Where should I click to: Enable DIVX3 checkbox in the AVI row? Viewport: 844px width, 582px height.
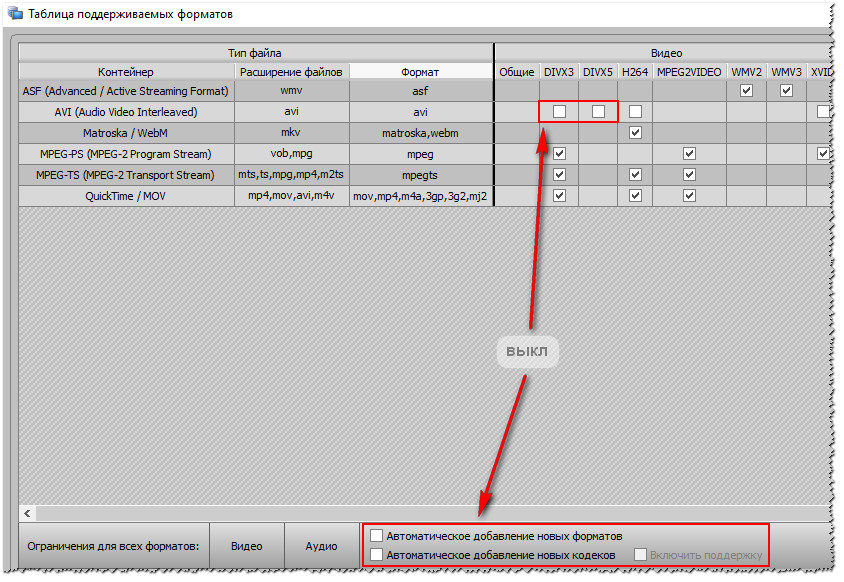pos(559,112)
